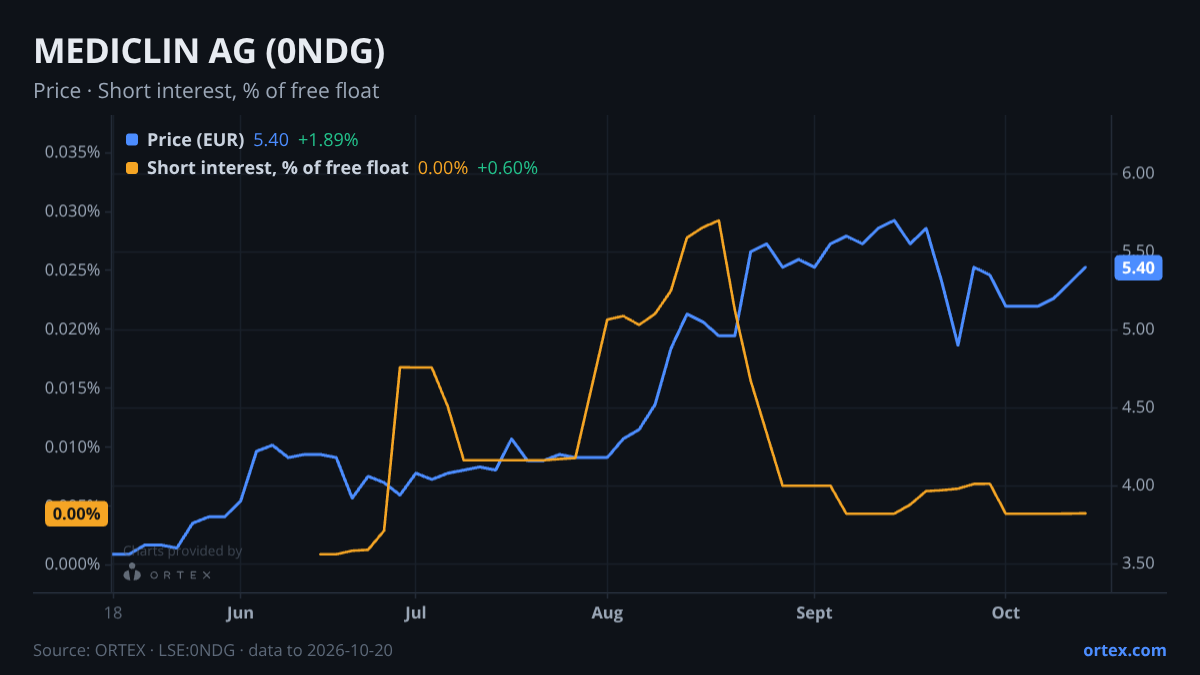The image size is (1200, 675).
Task: Click the 0.015% left axis label
Action: (73, 388)
